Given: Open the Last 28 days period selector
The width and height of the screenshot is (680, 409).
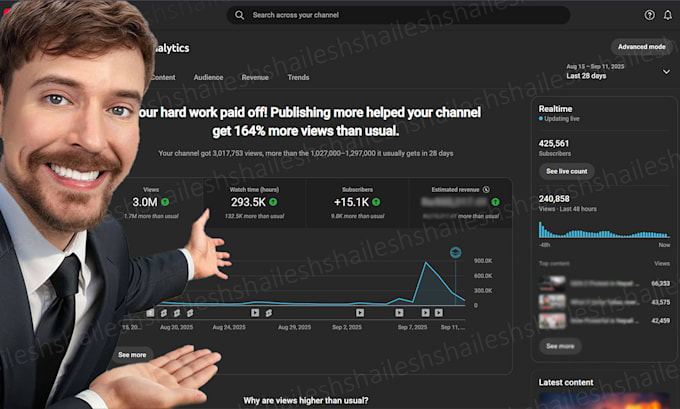Looking at the screenshot, I should coord(618,72).
